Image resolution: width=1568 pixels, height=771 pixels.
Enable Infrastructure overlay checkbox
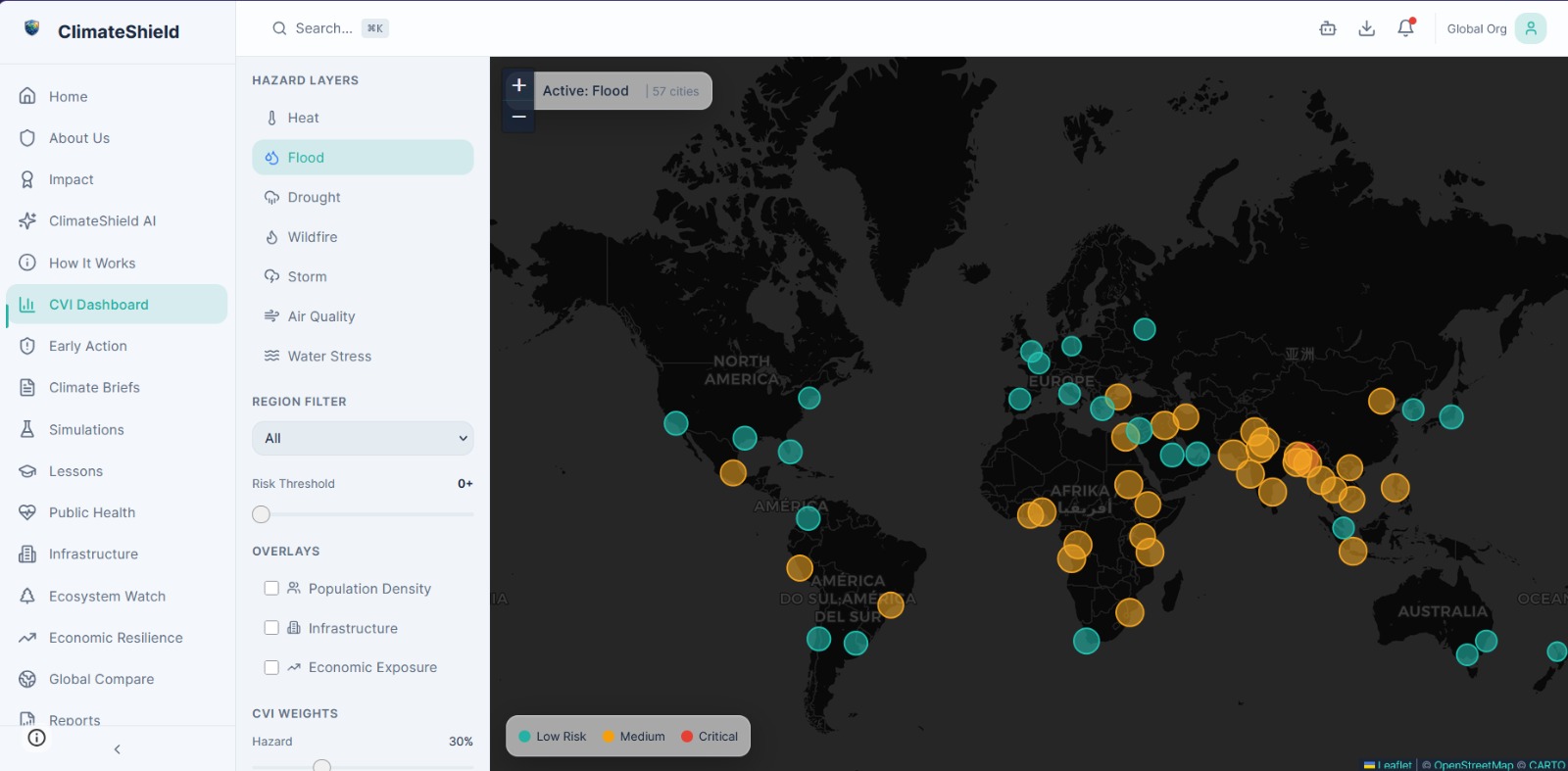point(271,628)
